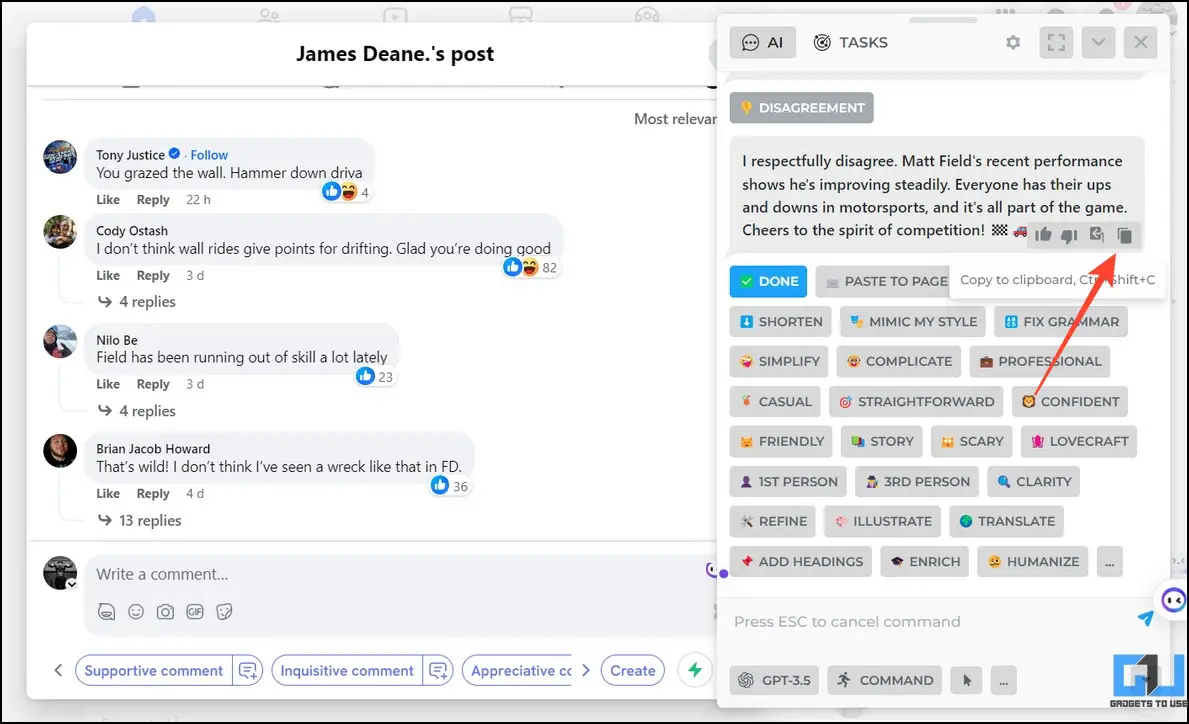Click the DONE button
Screen dimensions: 1189x724
769,281
